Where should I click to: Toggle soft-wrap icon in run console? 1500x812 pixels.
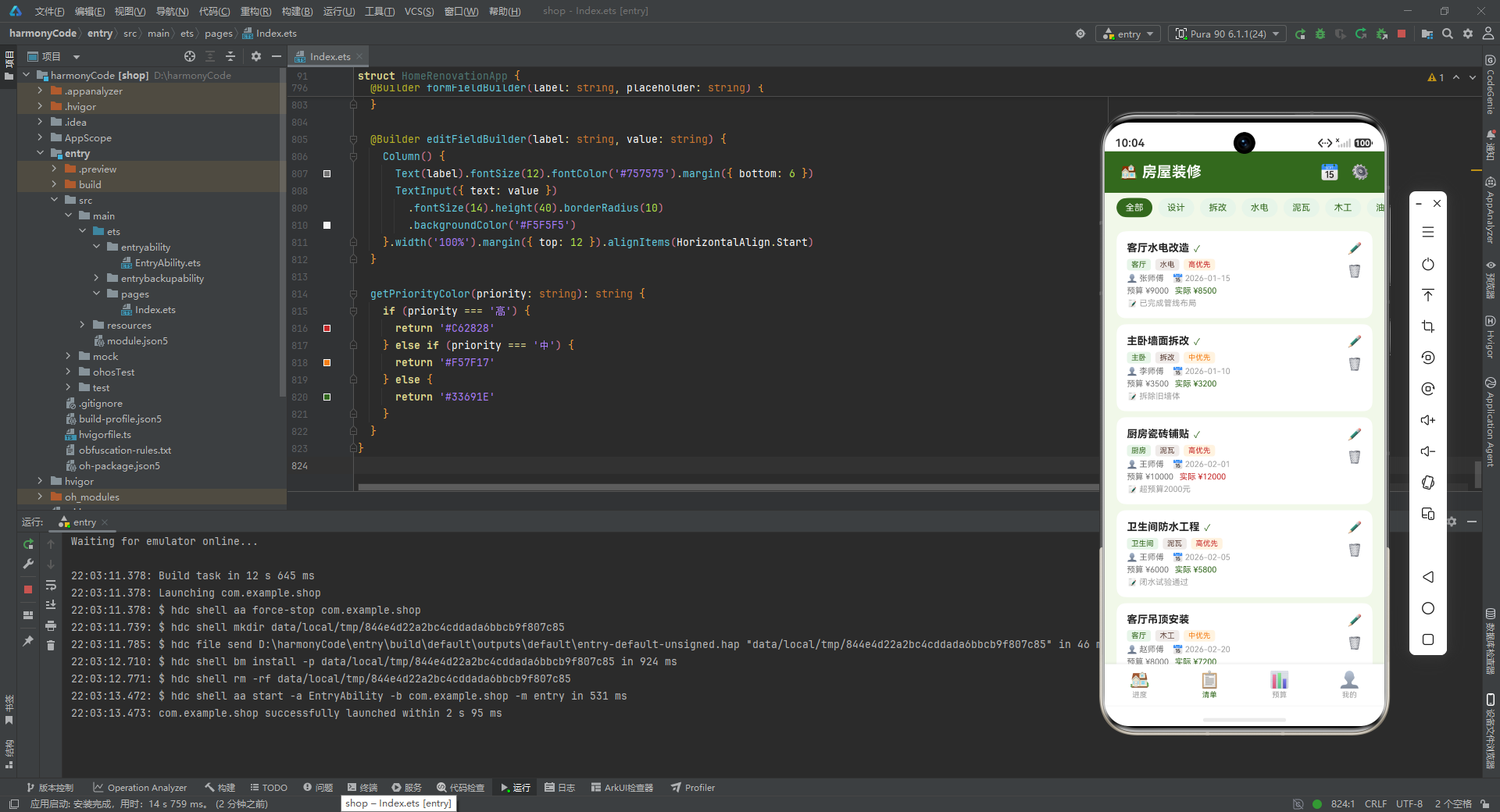pyautogui.click(x=51, y=585)
